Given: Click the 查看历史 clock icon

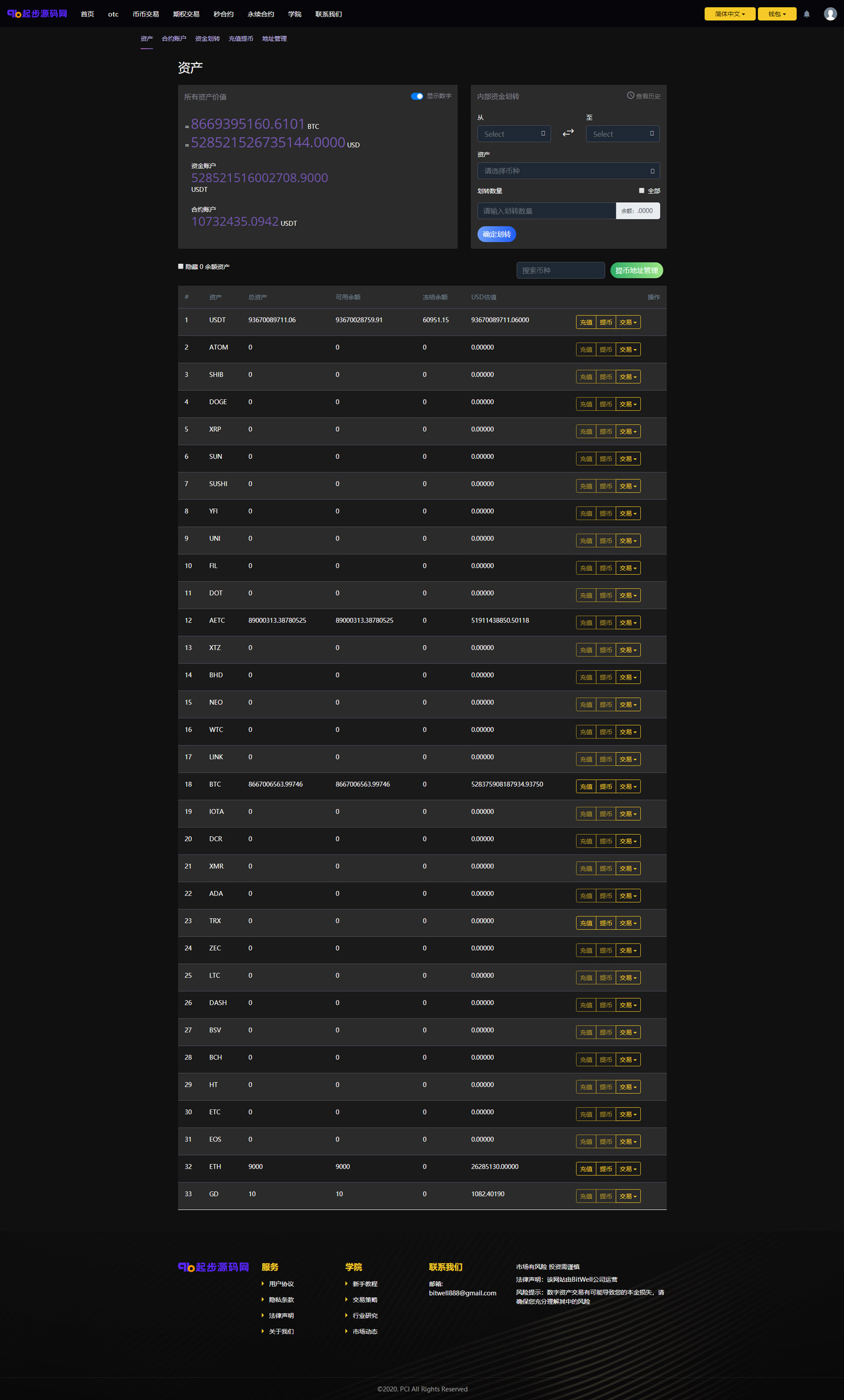Looking at the screenshot, I should point(630,96).
